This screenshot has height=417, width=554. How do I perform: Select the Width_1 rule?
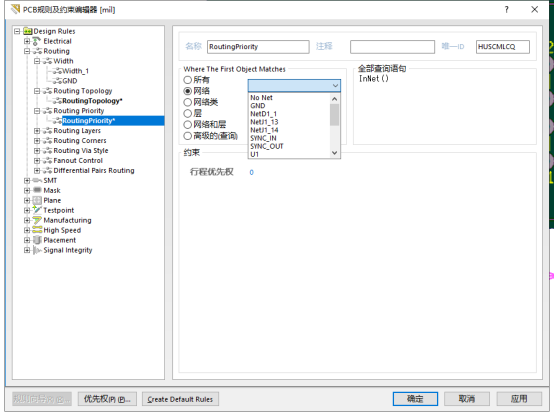click(x=75, y=71)
